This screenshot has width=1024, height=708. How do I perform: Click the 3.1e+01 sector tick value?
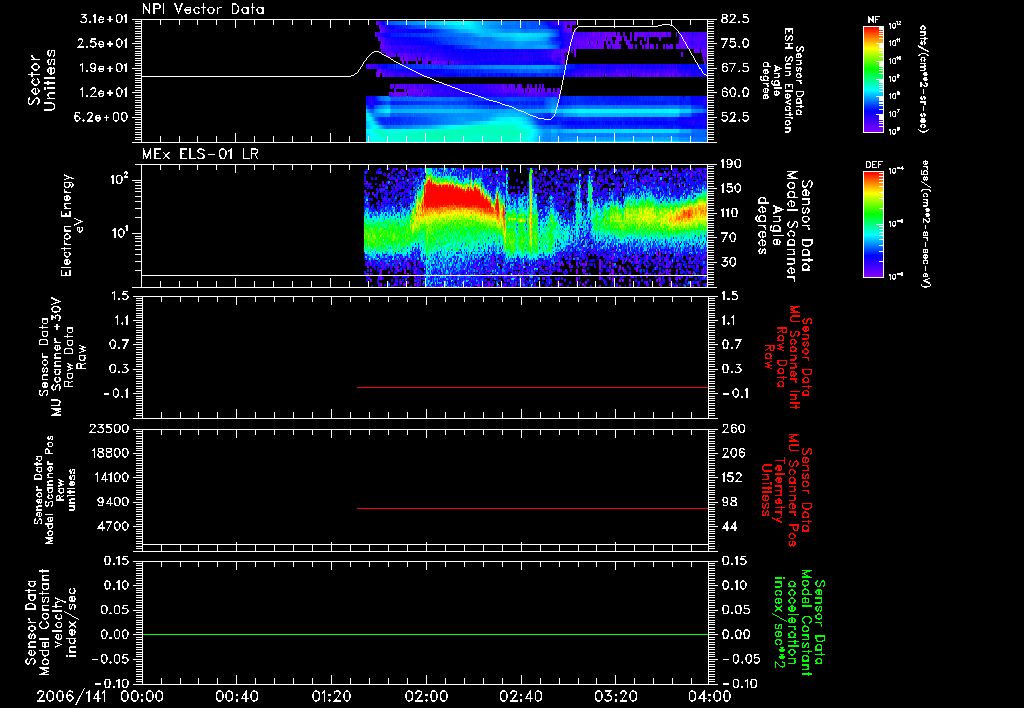pyautogui.click(x=104, y=19)
